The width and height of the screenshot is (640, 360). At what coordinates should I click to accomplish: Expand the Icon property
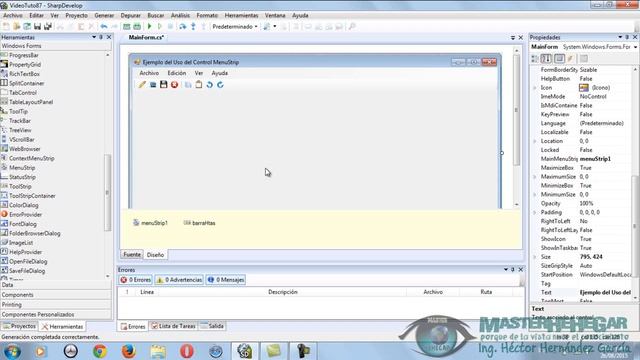point(535,88)
